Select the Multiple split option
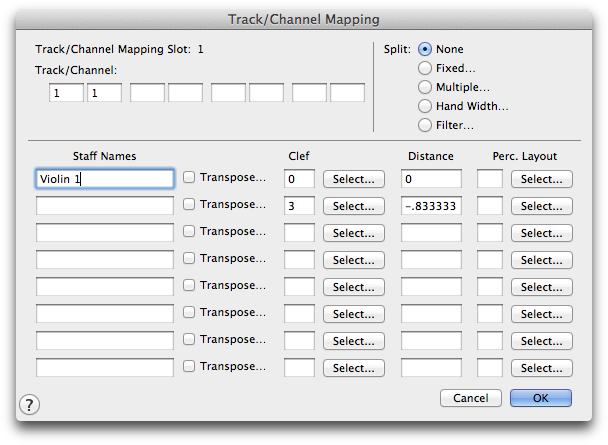 coord(425,87)
